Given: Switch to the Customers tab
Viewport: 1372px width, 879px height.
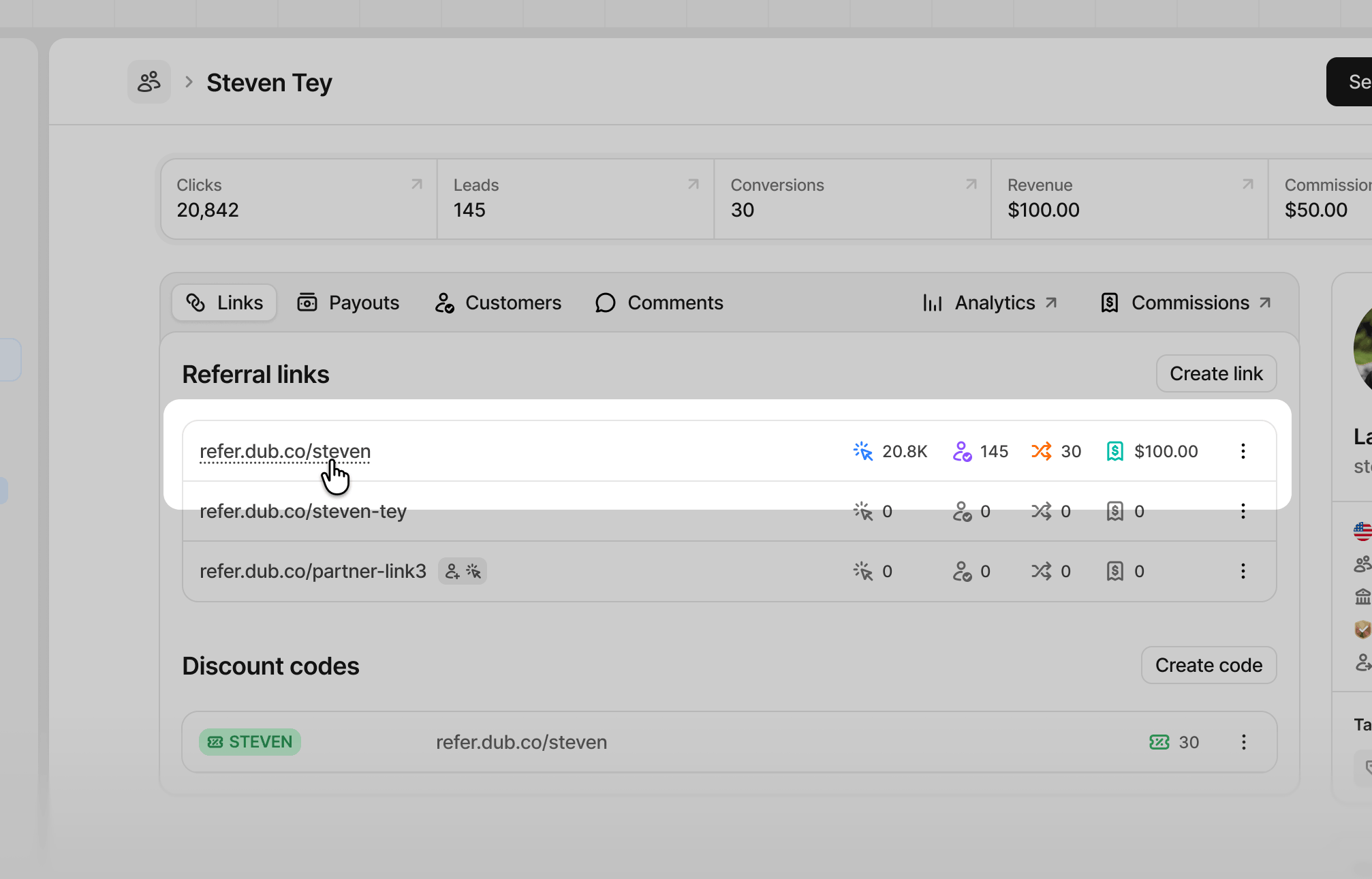Looking at the screenshot, I should click(498, 303).
